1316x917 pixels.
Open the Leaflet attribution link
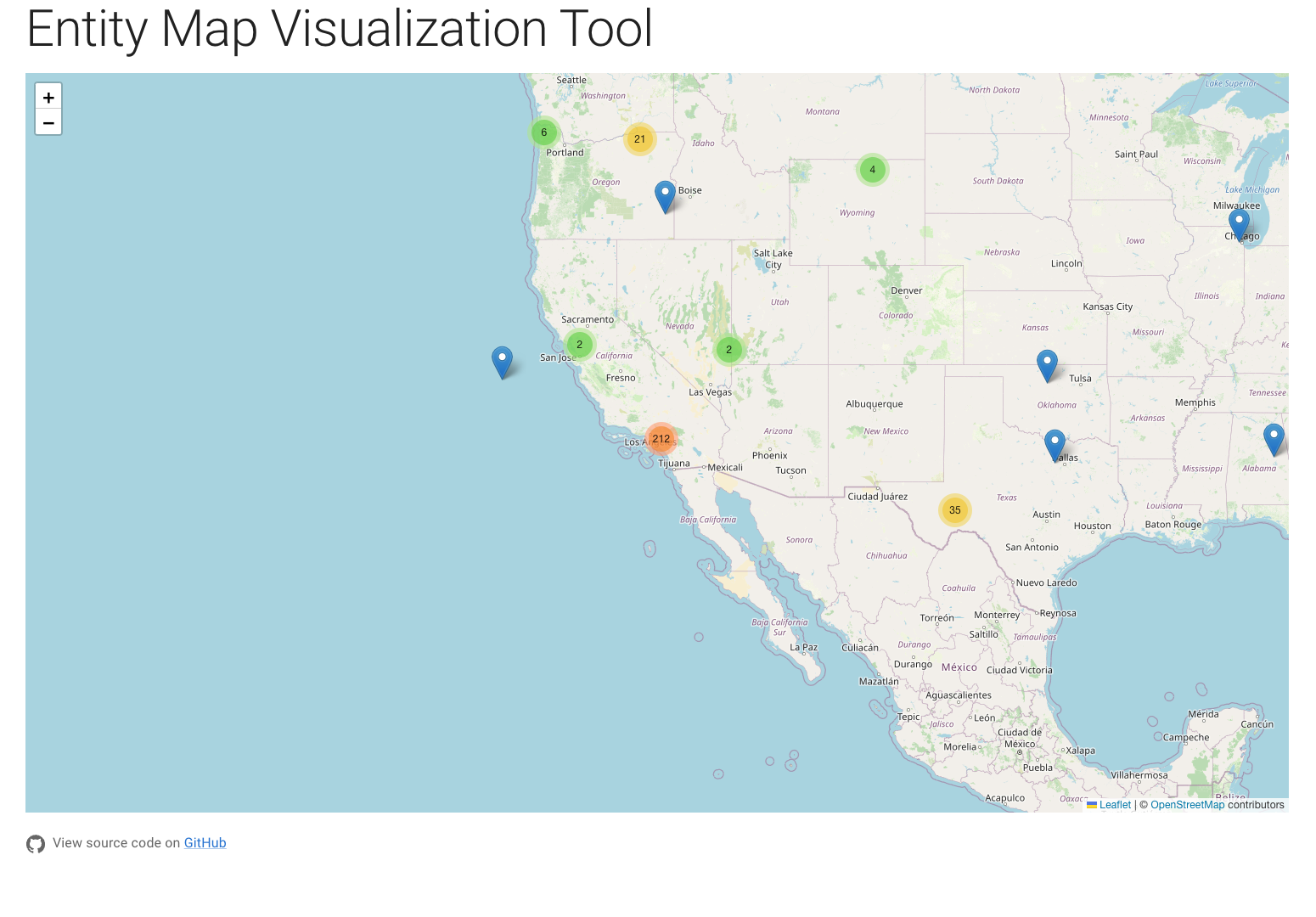coord(1115,805)
